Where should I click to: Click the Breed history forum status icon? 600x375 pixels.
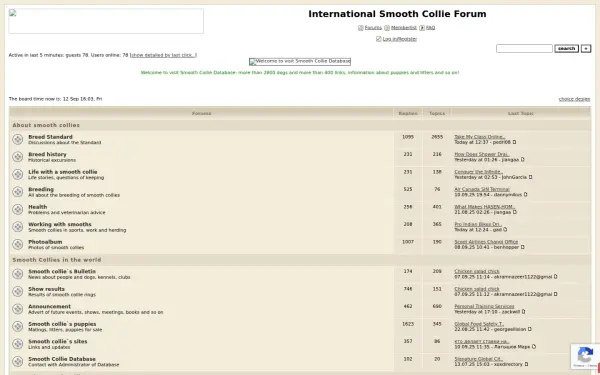pos(18,157)
